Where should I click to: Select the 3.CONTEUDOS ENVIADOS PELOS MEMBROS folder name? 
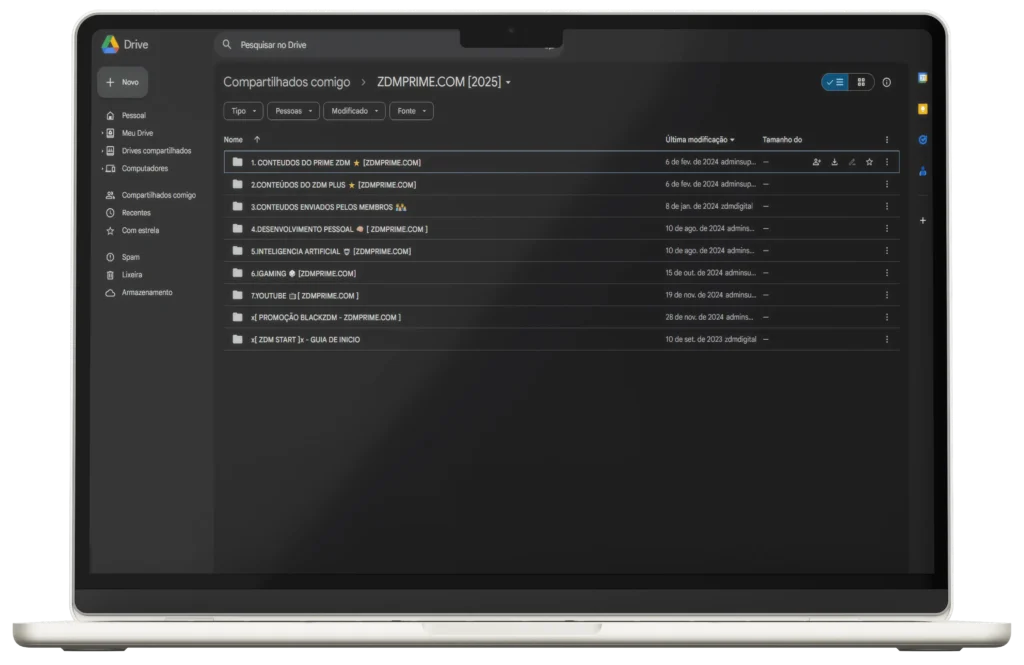point(328,207)
